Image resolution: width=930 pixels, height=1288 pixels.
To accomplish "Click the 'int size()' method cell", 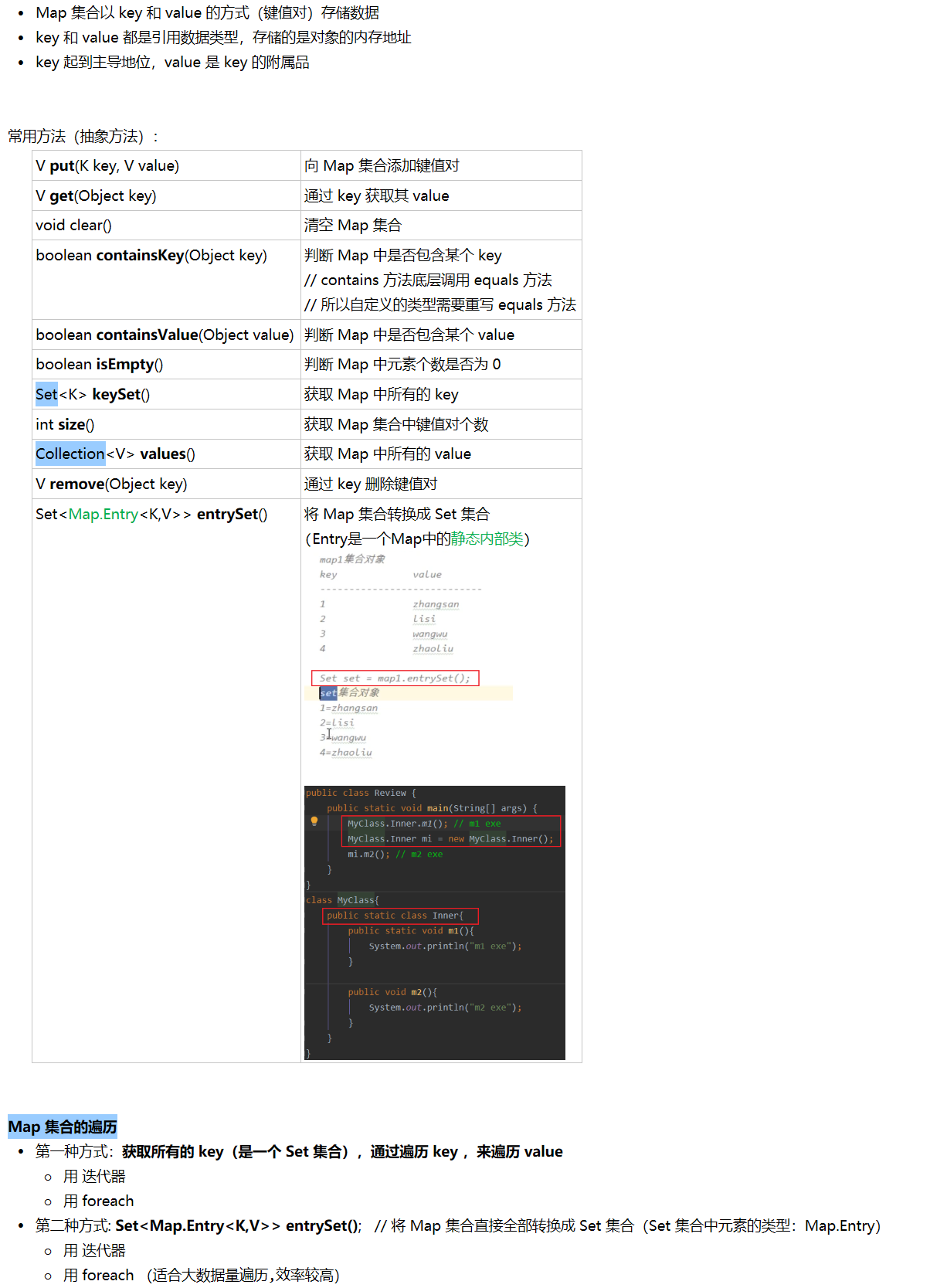I will click(x=166, y=424).
